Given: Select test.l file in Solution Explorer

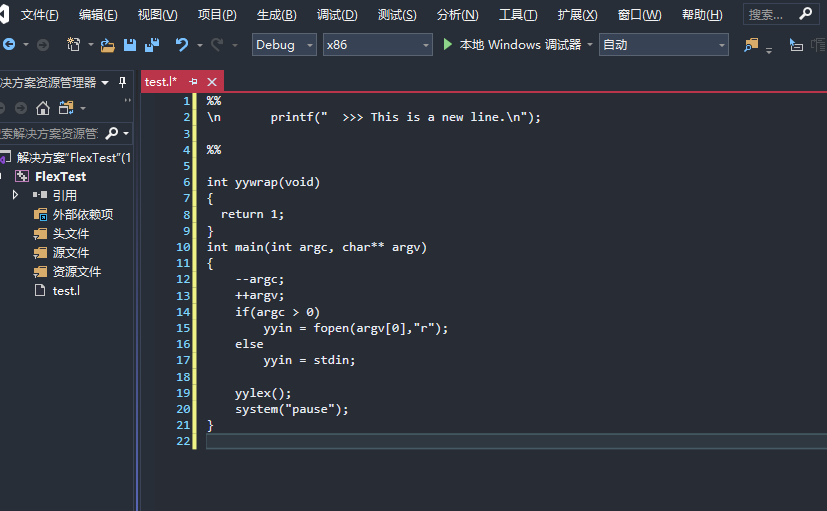Looking at the screenshot, I should point(66,290).
